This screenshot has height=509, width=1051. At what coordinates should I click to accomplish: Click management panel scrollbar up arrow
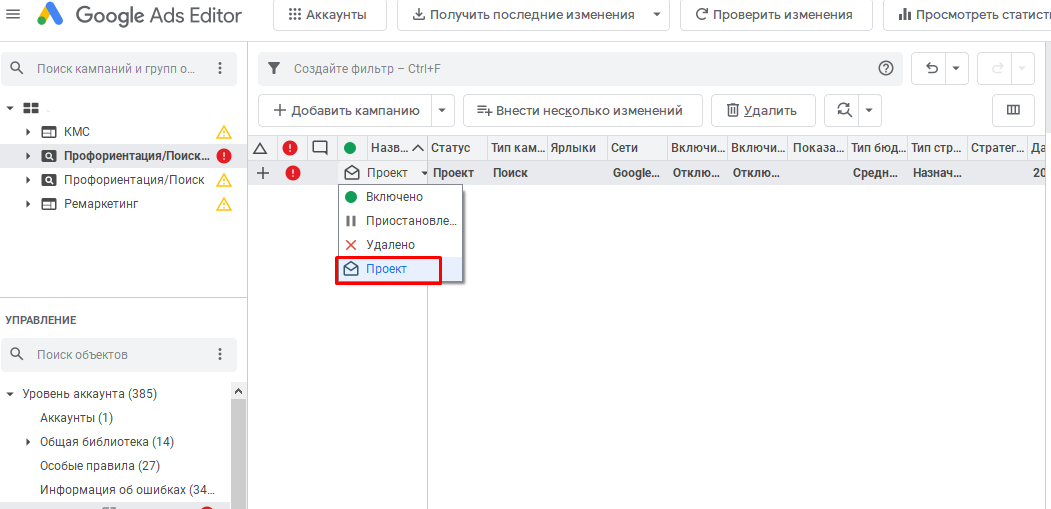click(x=239, y=390)
